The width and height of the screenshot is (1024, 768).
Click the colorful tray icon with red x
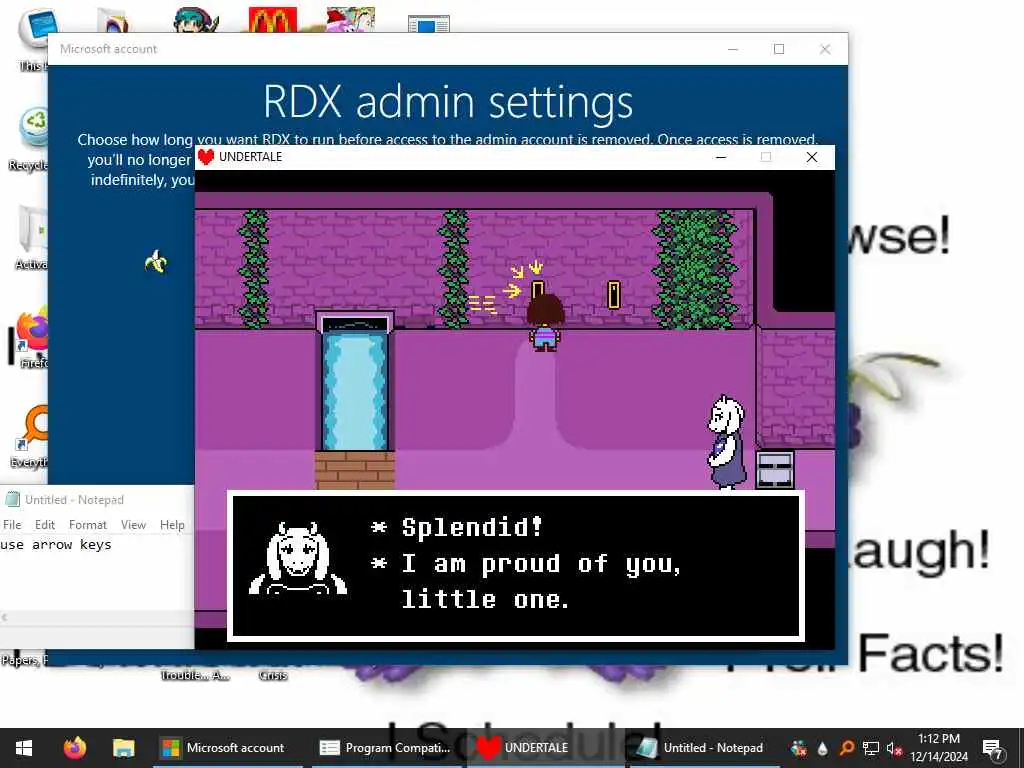[x=799, y=748]
